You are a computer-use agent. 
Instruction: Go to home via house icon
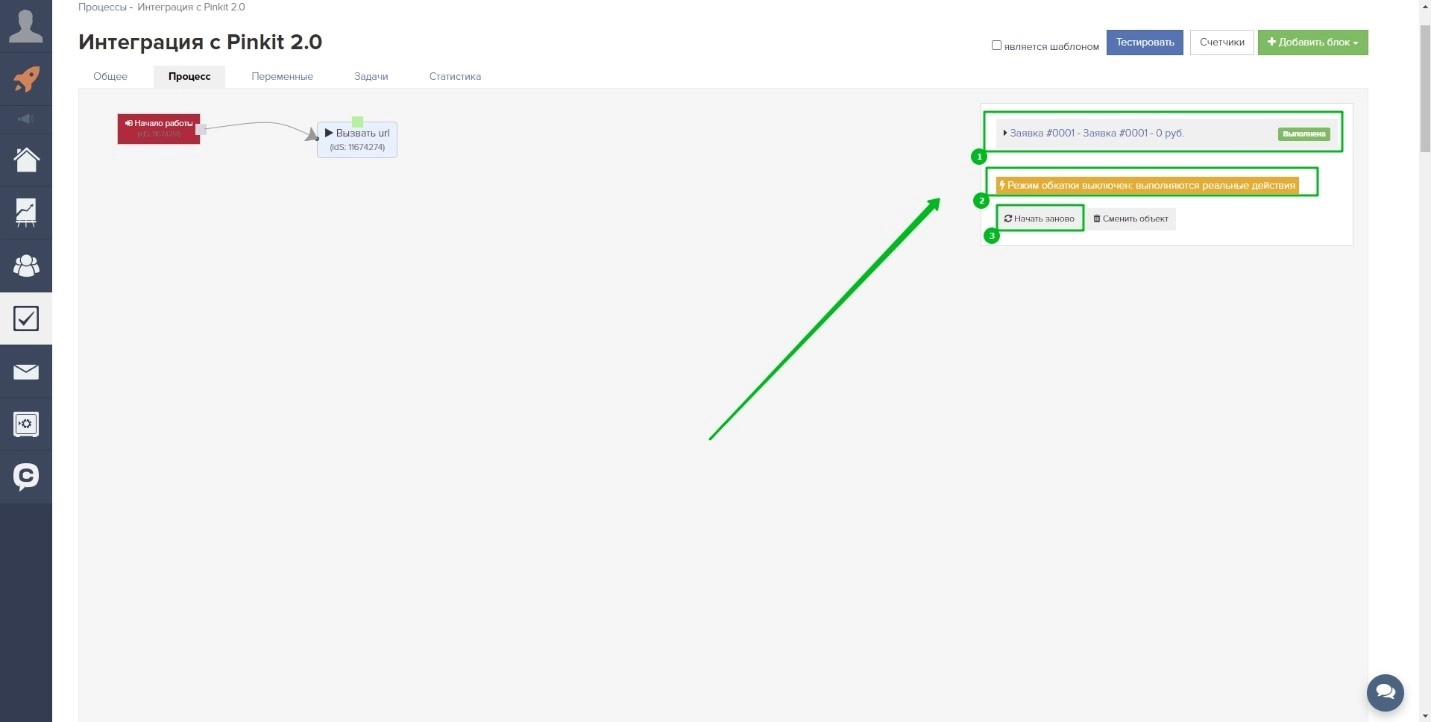[x=26, y=160]
